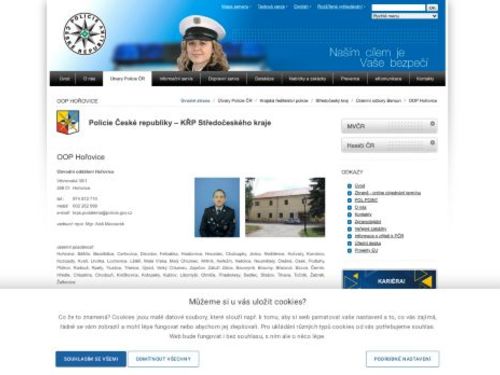Viewport: 500px width, 375px height.
Task: Click the bullet icon beside Kontakty sidebar link
Action: (349, 215)
